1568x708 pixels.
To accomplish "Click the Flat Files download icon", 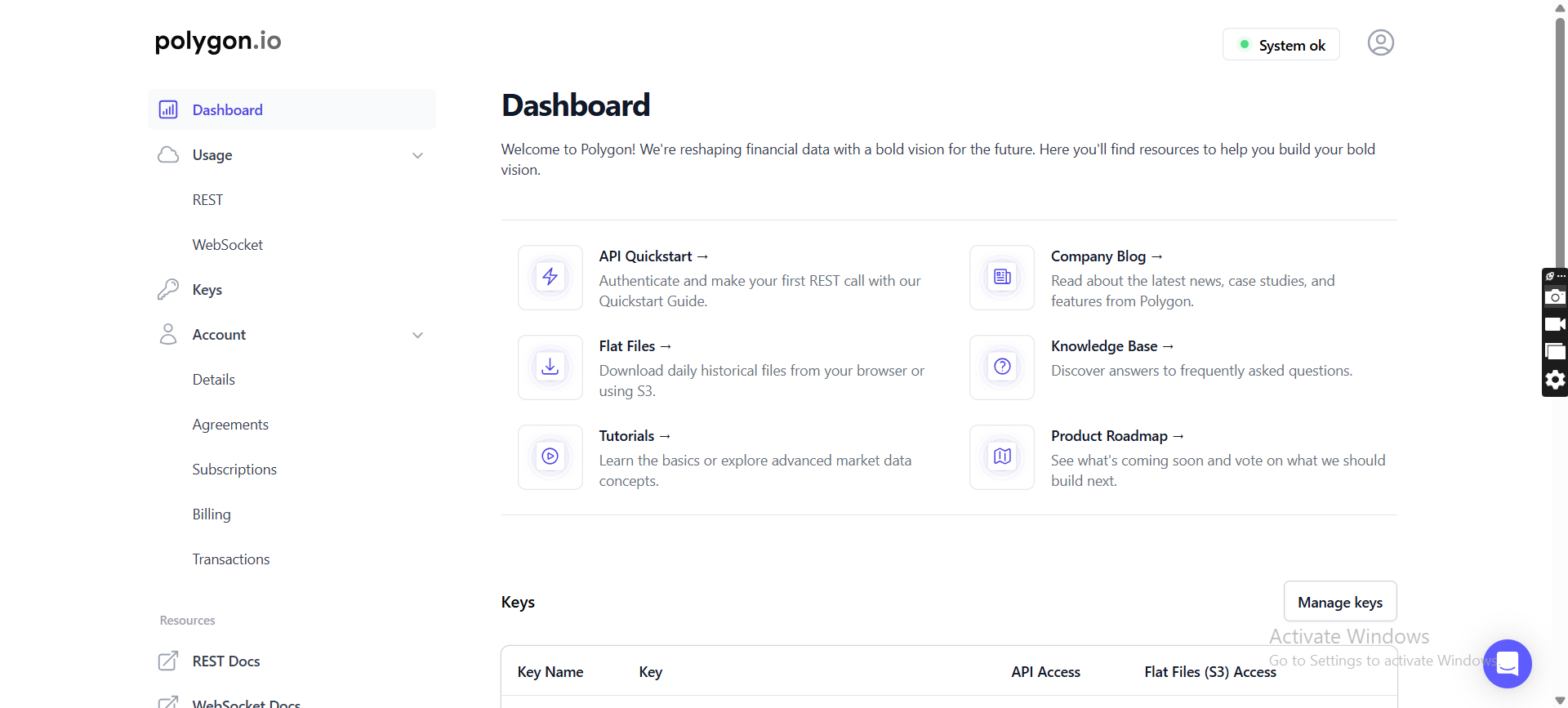I will 550,367.
